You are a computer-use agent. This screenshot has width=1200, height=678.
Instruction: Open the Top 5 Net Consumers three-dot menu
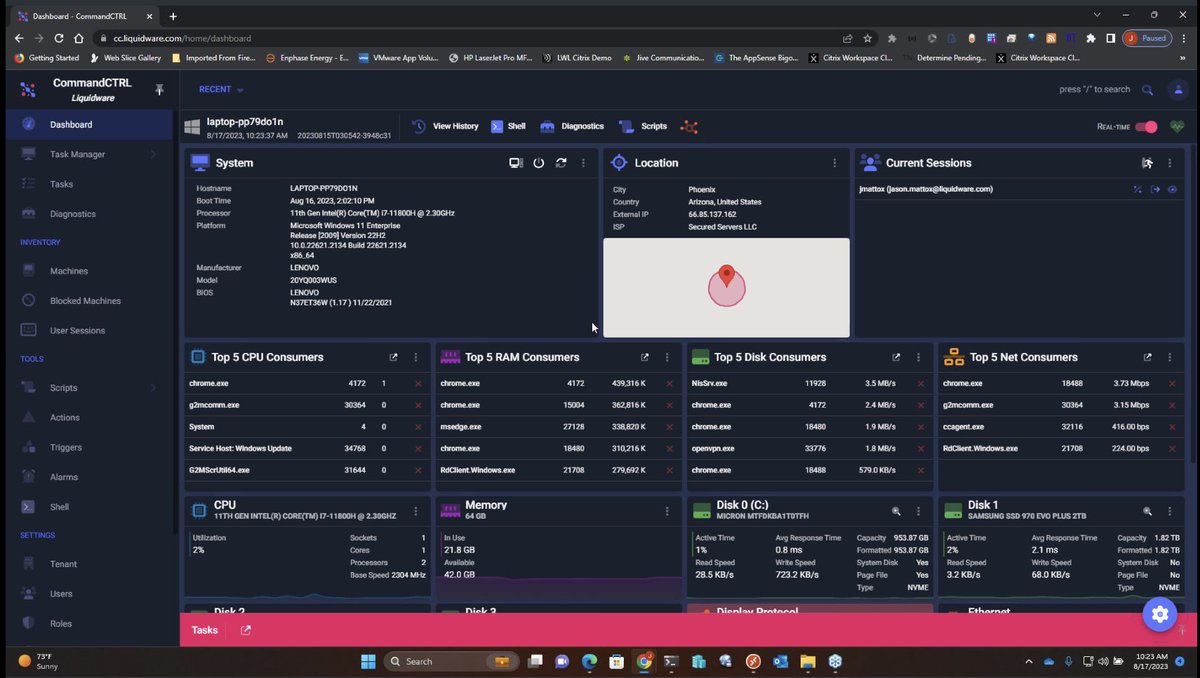(1170, 357)
